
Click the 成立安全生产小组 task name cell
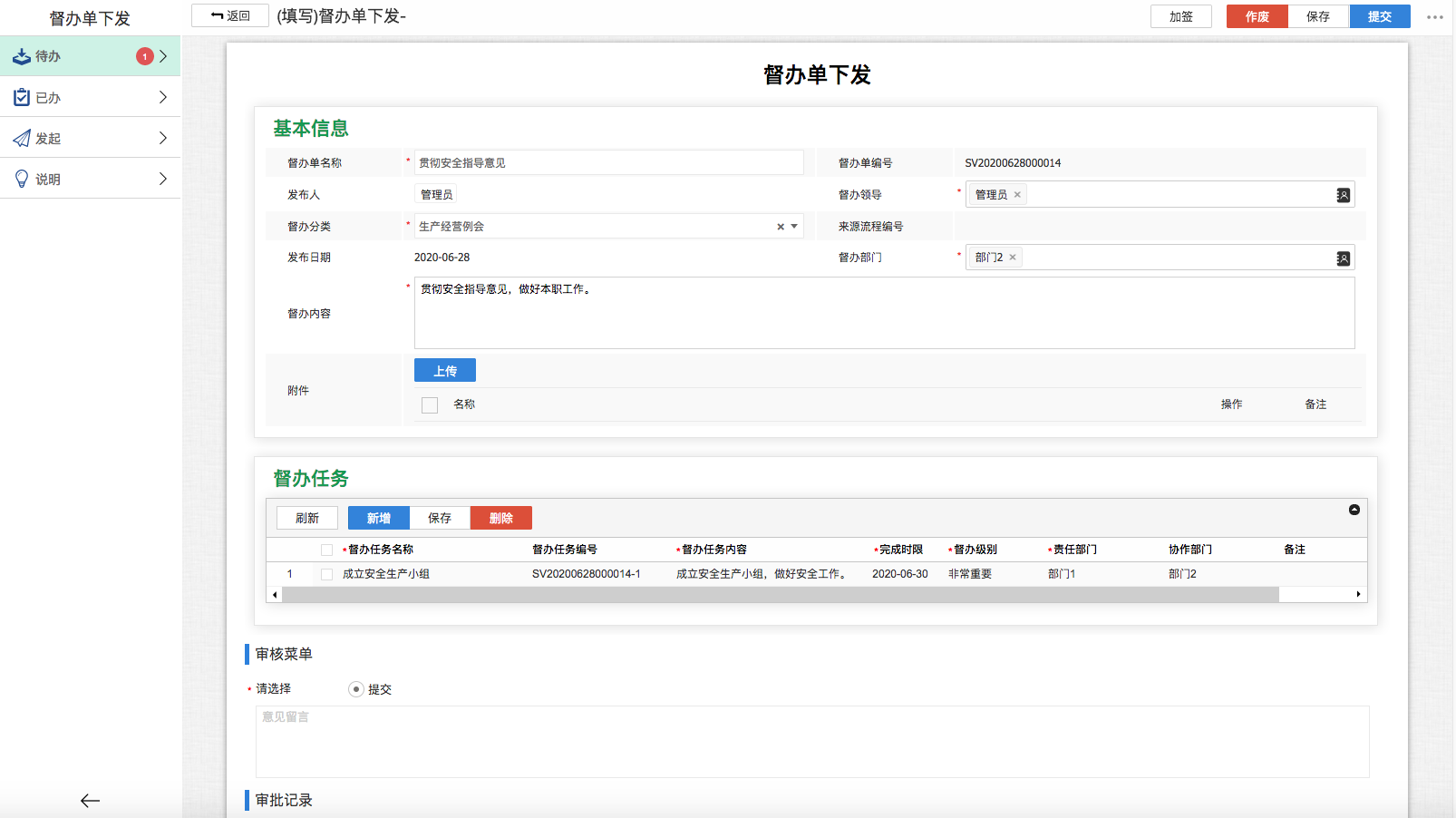(386, 574)
